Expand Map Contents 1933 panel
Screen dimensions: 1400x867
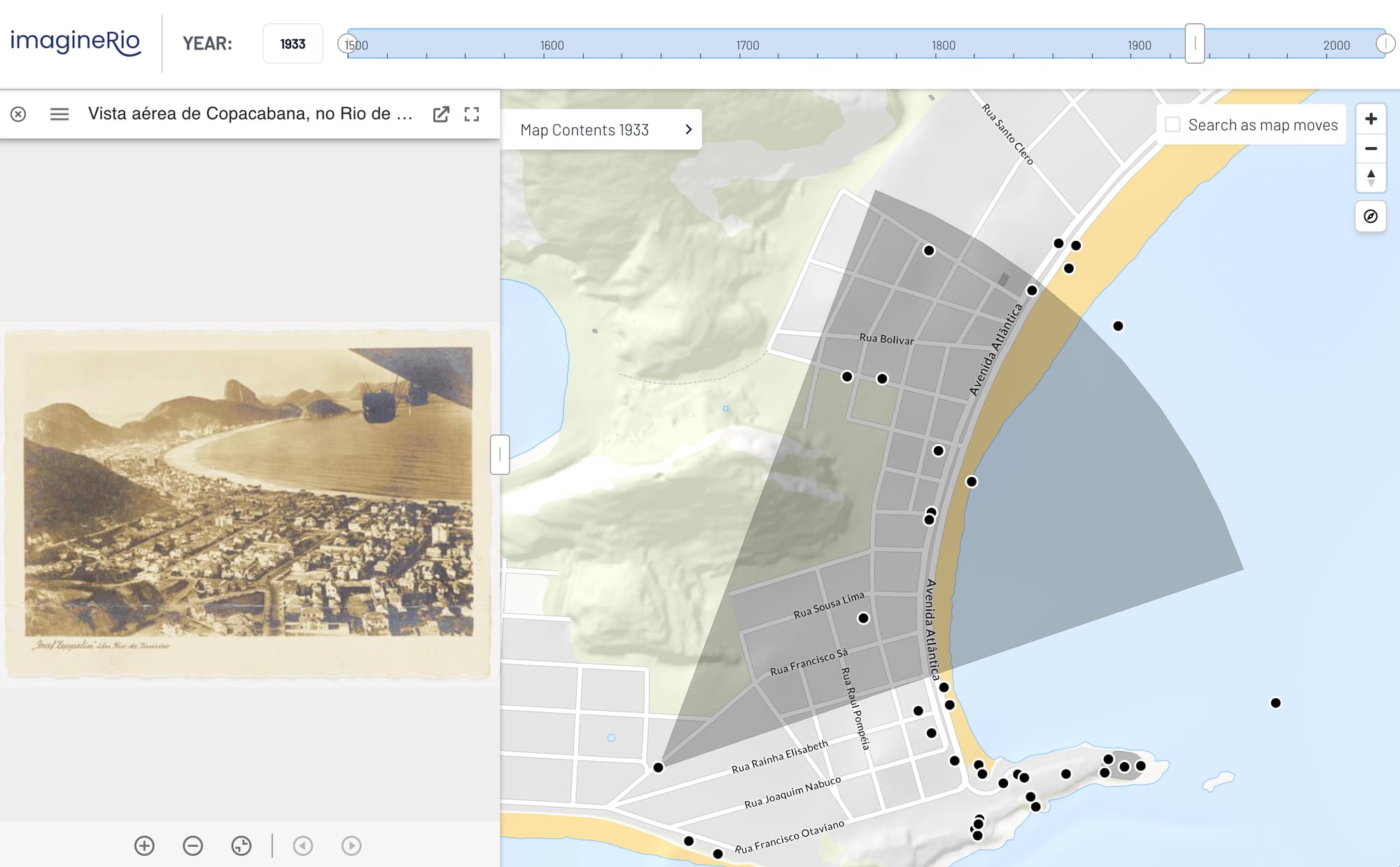point(601,130)
